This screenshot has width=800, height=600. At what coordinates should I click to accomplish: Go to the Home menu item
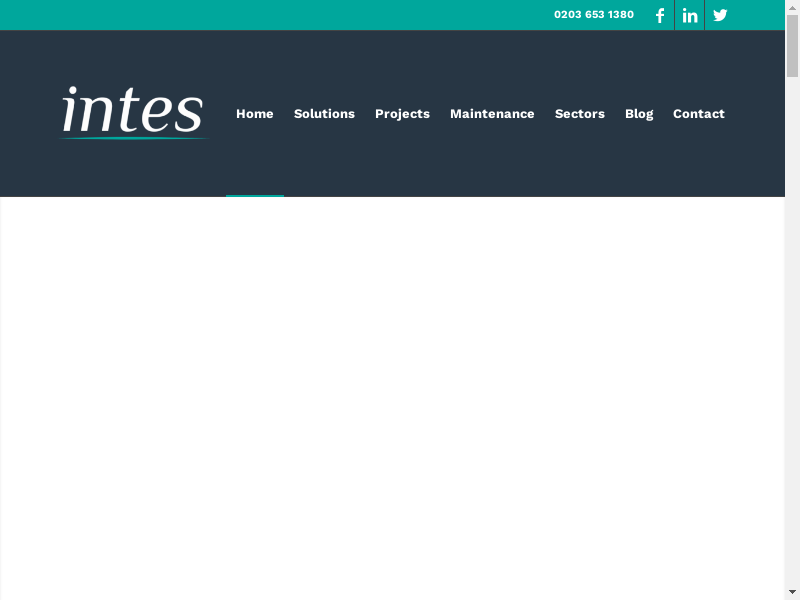pyautogui.click(x=254, y=114)
